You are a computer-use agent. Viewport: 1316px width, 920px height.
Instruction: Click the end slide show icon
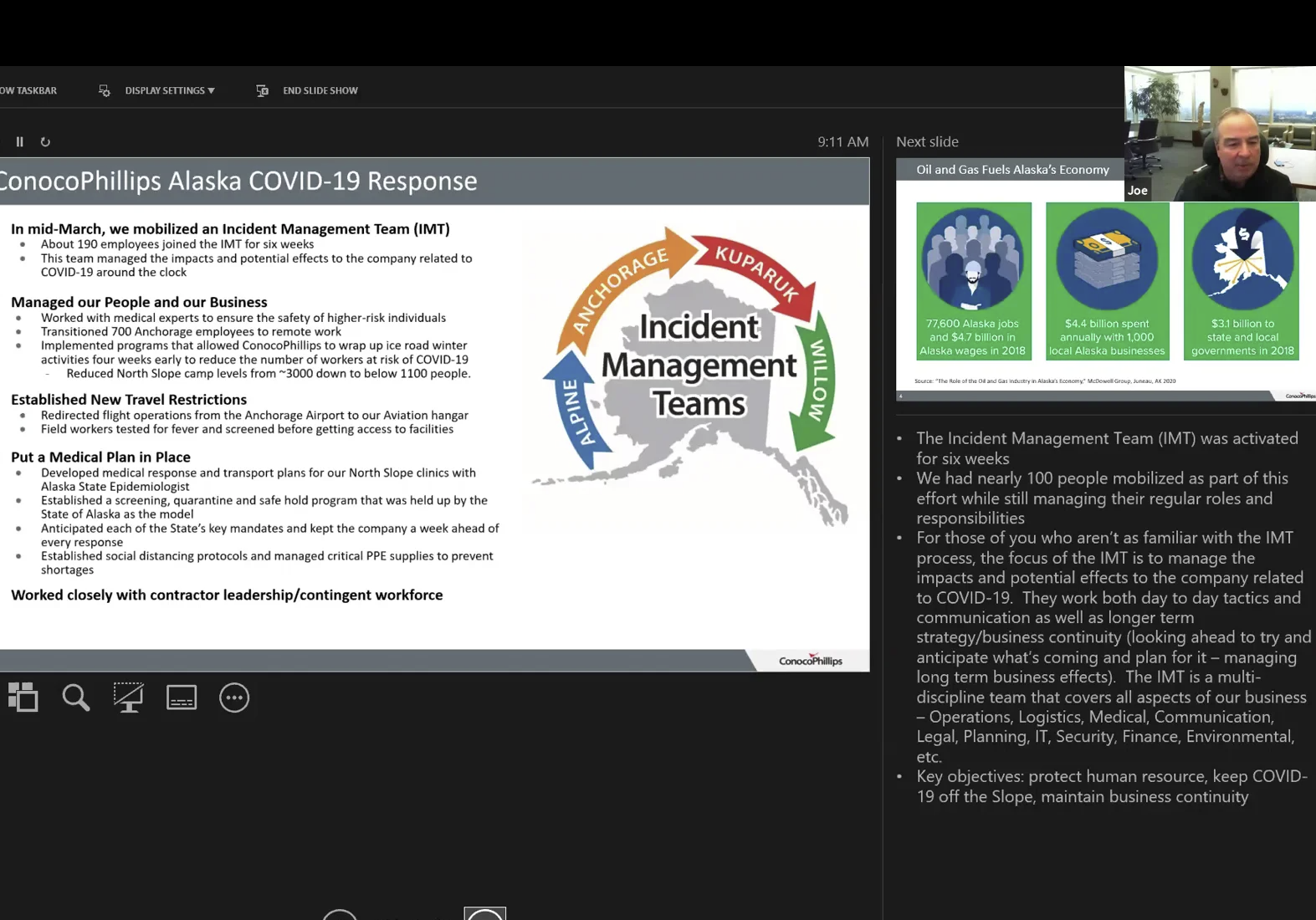pyautogui.click(x=263, y=90)
